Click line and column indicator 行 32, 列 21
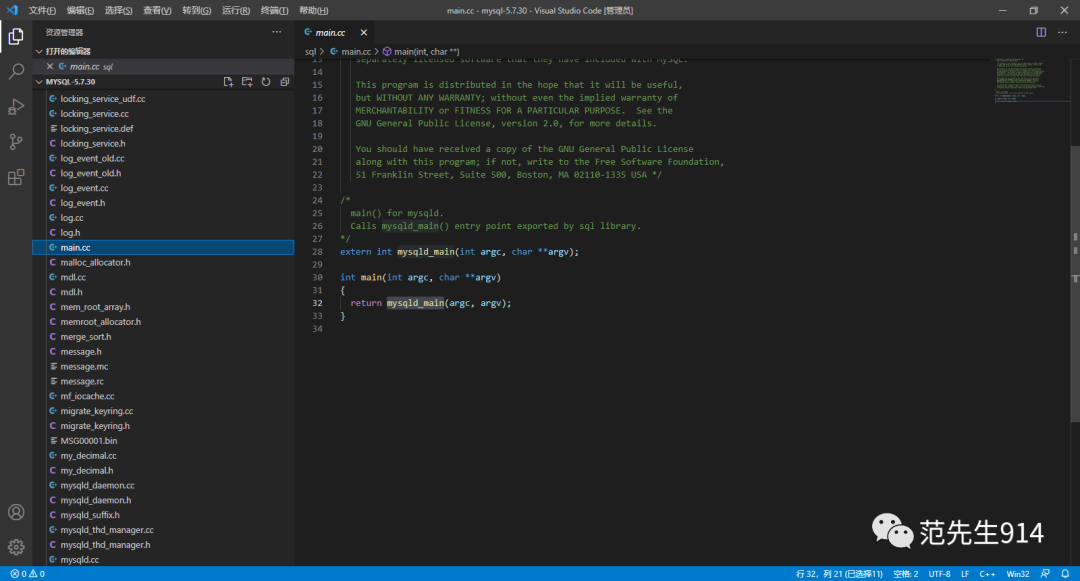Viewport: 1080px width, 581px height. [839, 573]
